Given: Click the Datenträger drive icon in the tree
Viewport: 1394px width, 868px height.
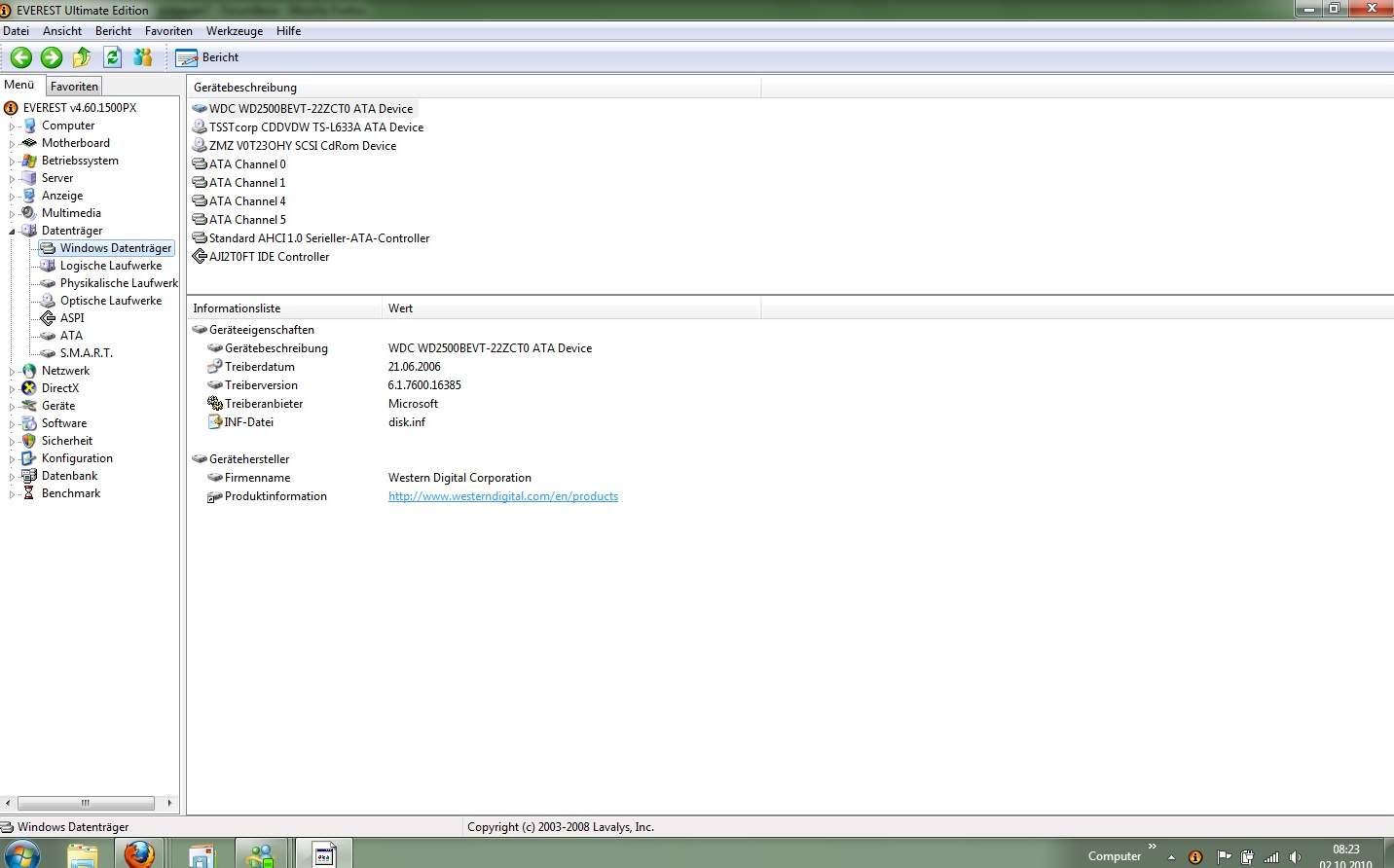Looking at the screenshot, I should [x=29, y=231].
